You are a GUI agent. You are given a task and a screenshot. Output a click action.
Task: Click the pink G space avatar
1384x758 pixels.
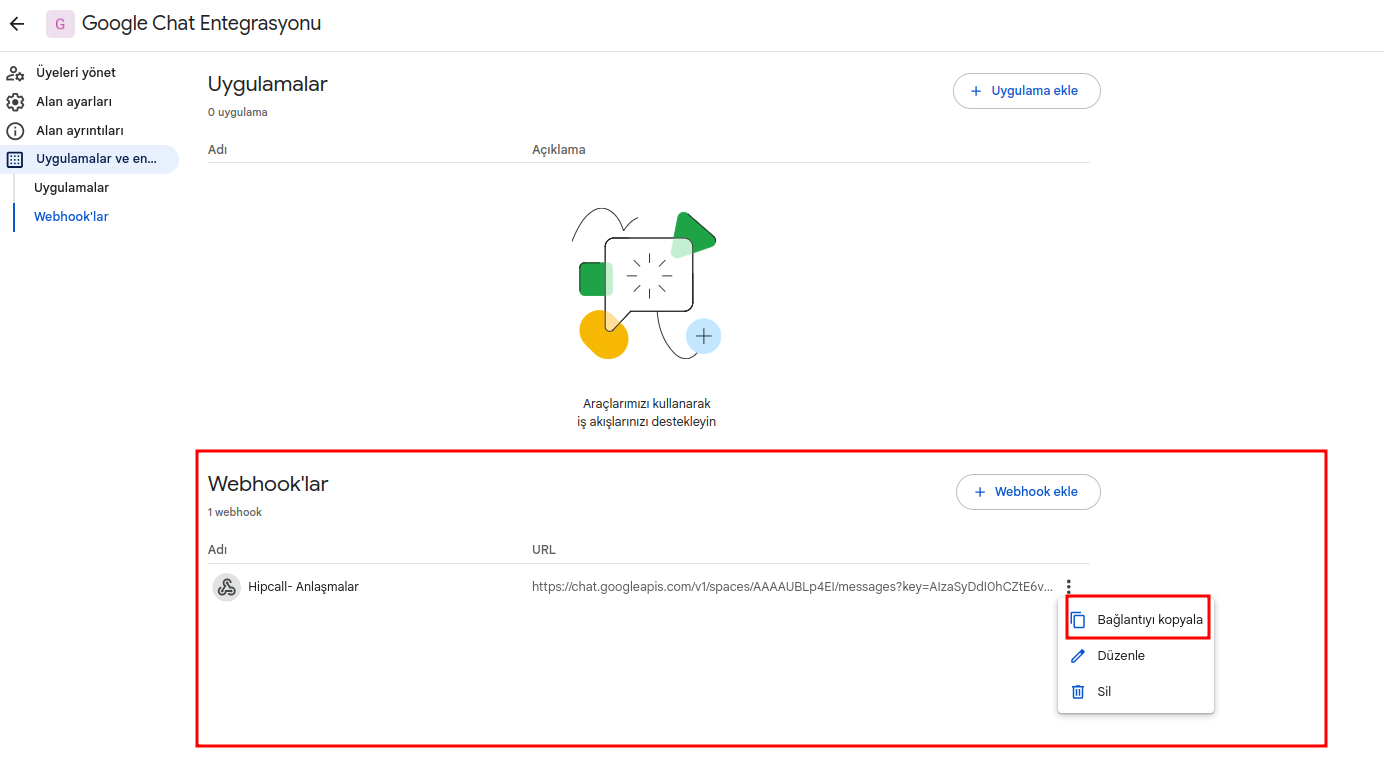(x=60, y=24)
